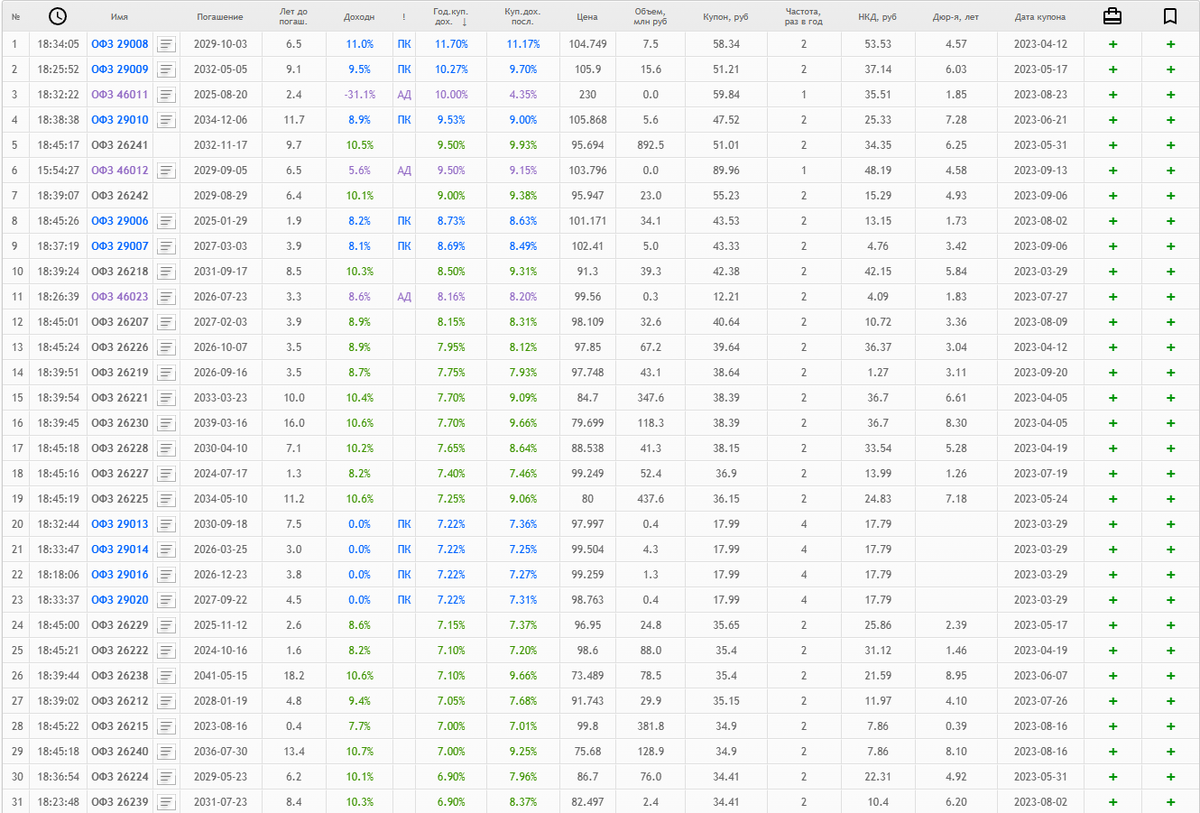Add ОФЗ 26242 to bookmarks with plus
Image resolution: width=1200 pixels, height=813 pixels.
[1170, 196]
